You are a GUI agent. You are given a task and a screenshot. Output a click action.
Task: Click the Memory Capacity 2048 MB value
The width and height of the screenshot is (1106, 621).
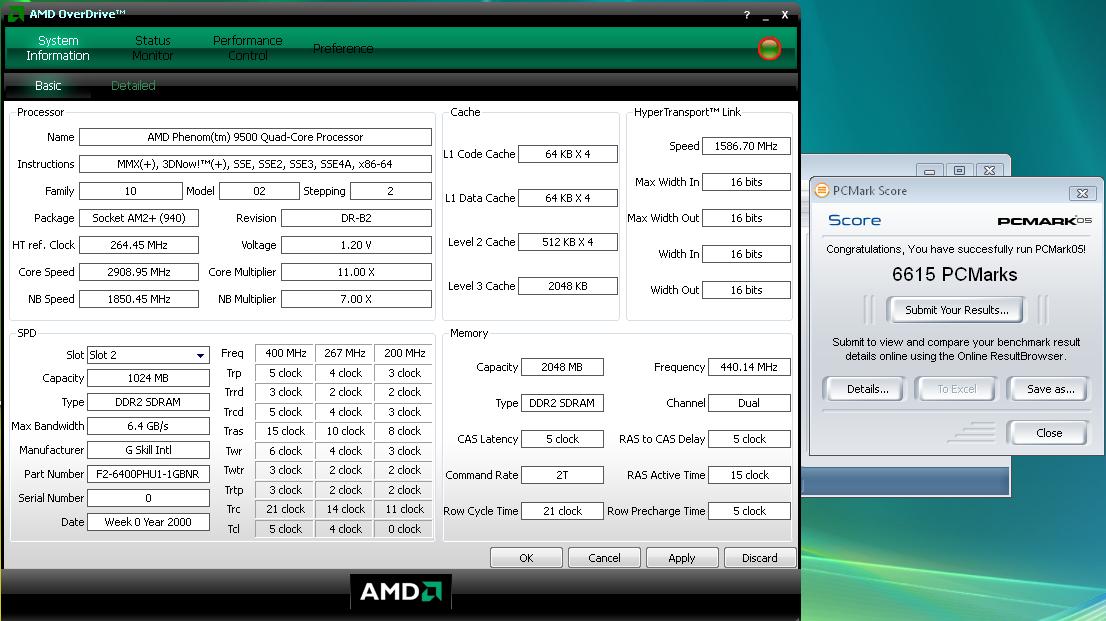click(562, 367)
